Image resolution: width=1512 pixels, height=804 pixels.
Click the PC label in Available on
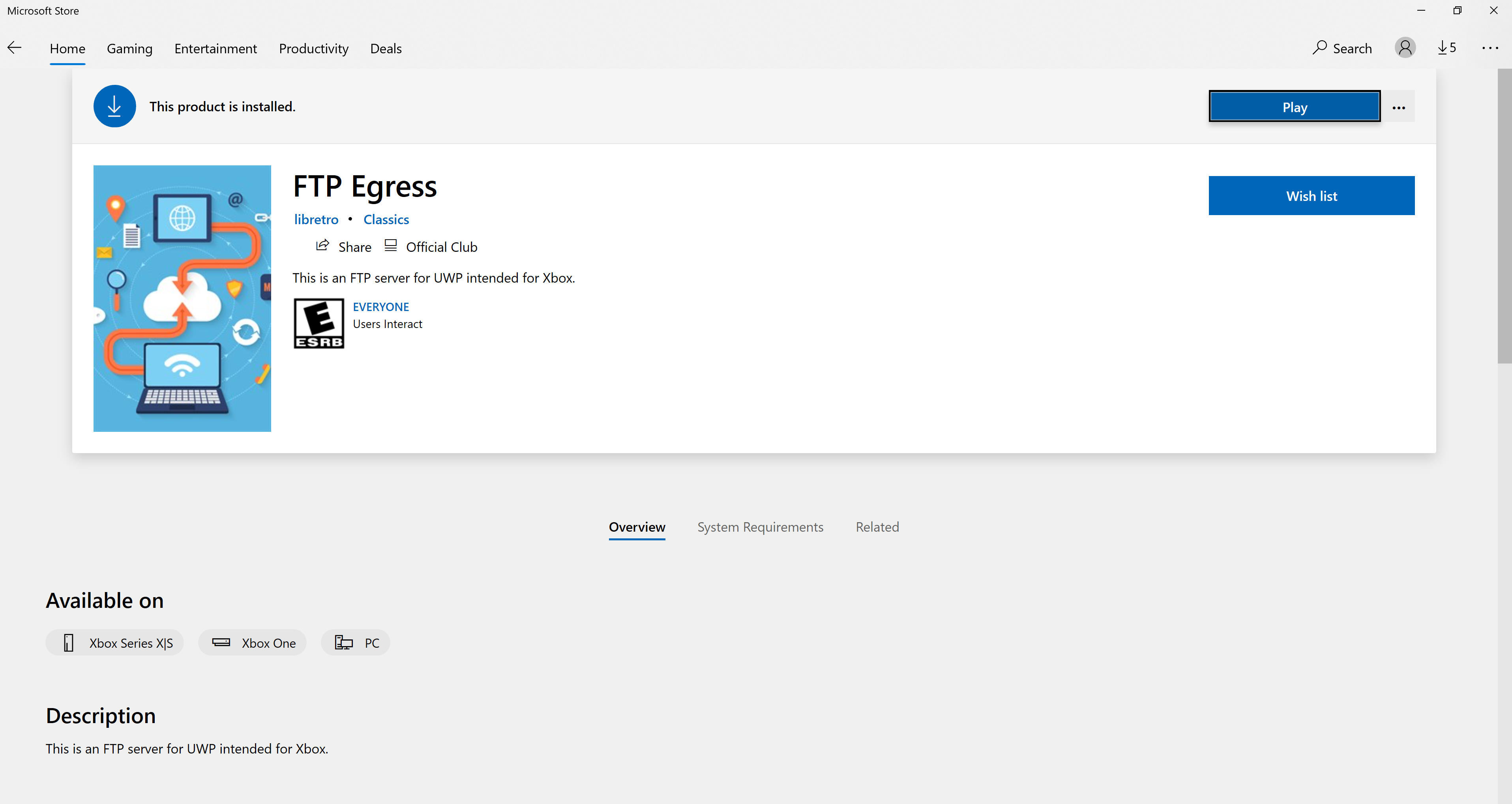pos(371,643)
